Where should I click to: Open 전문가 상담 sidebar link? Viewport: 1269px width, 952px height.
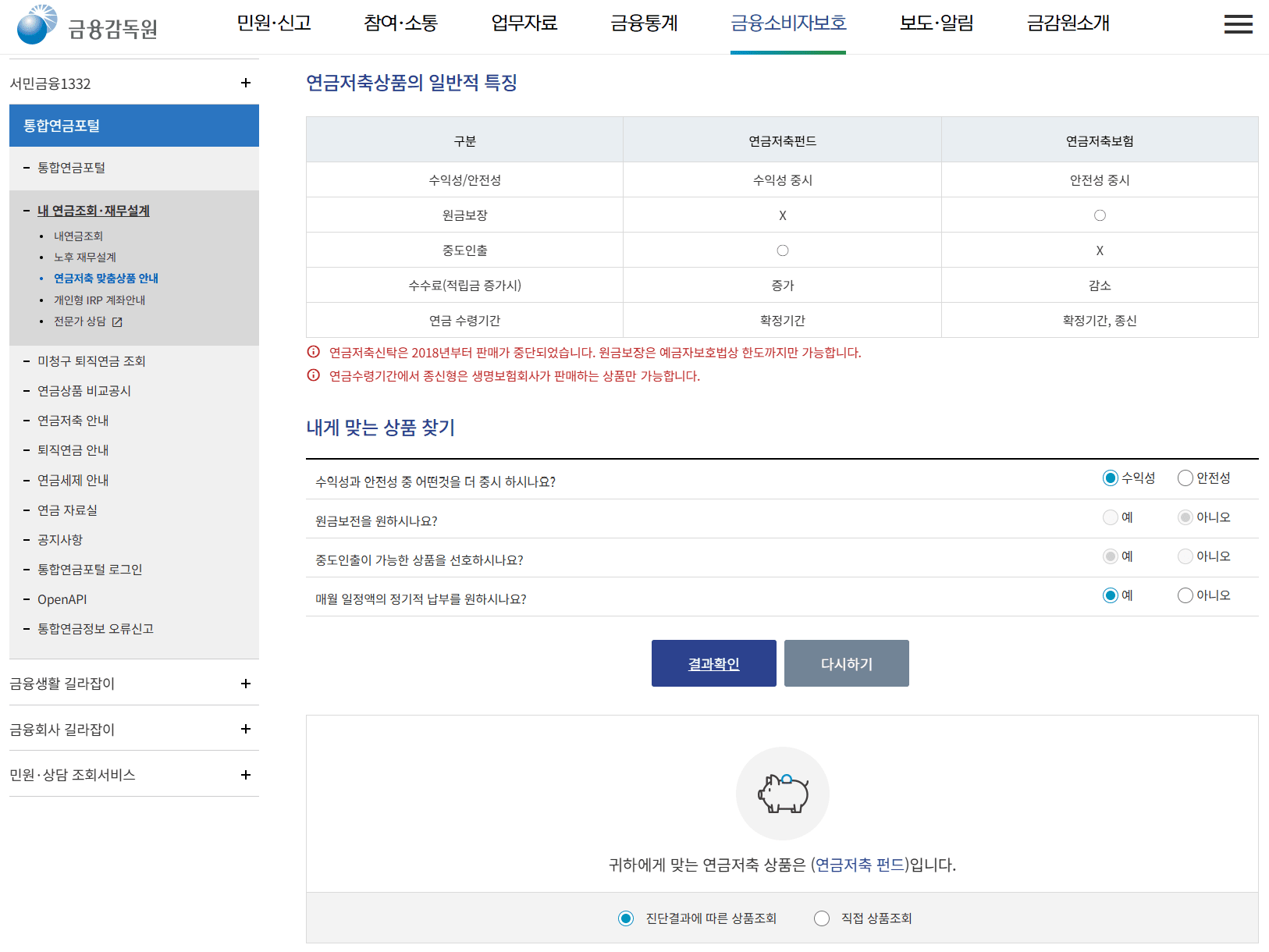pyautogui.click(x=80, y=321)
